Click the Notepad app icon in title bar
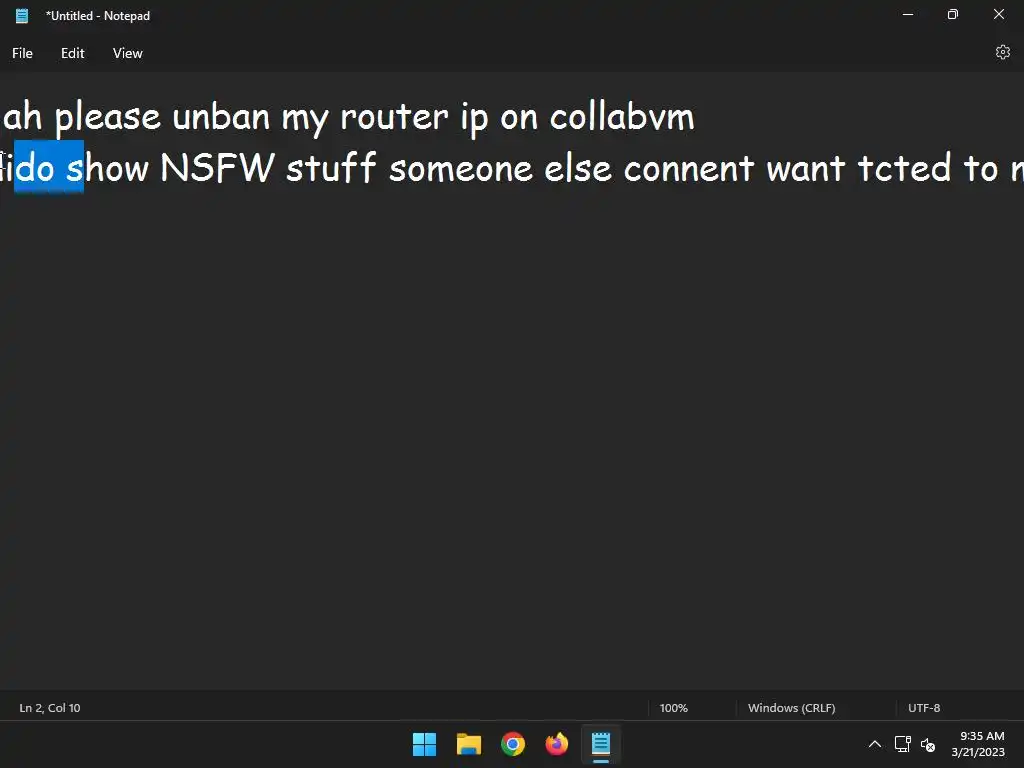This screenshot has height=768, width=1024. tap(22, 16)
